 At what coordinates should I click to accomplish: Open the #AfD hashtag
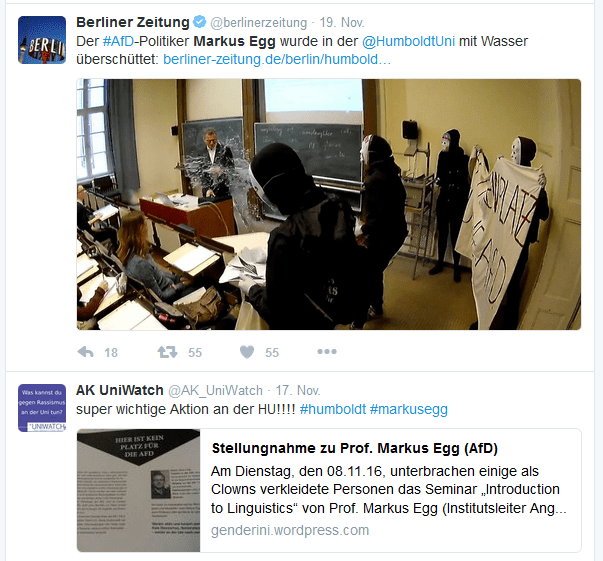point(118,41)
